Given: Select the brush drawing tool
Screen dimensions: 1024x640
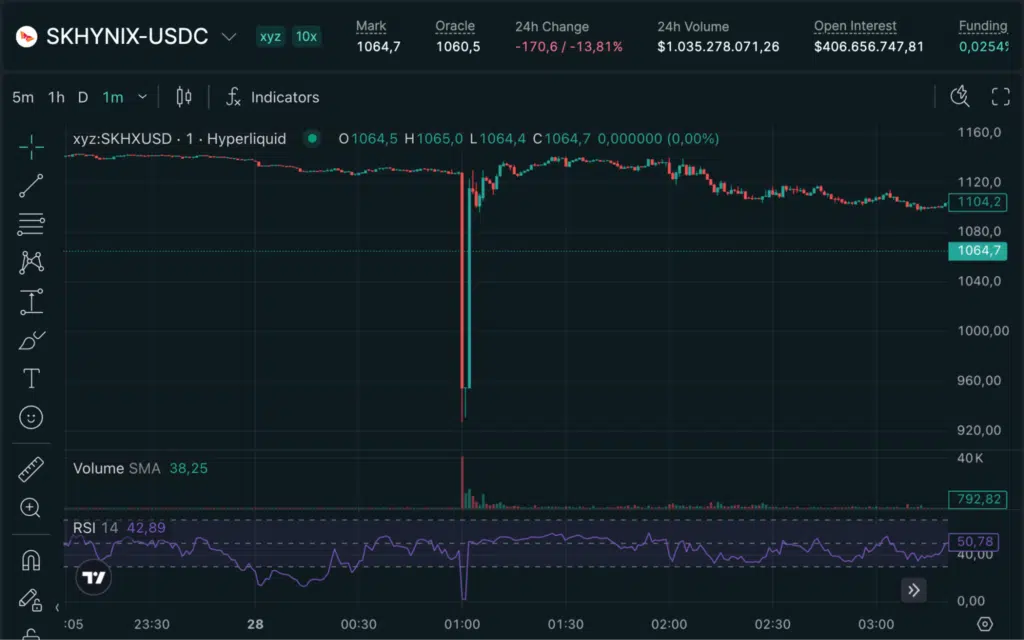Looking at the screenshot, I should [31, 340].
